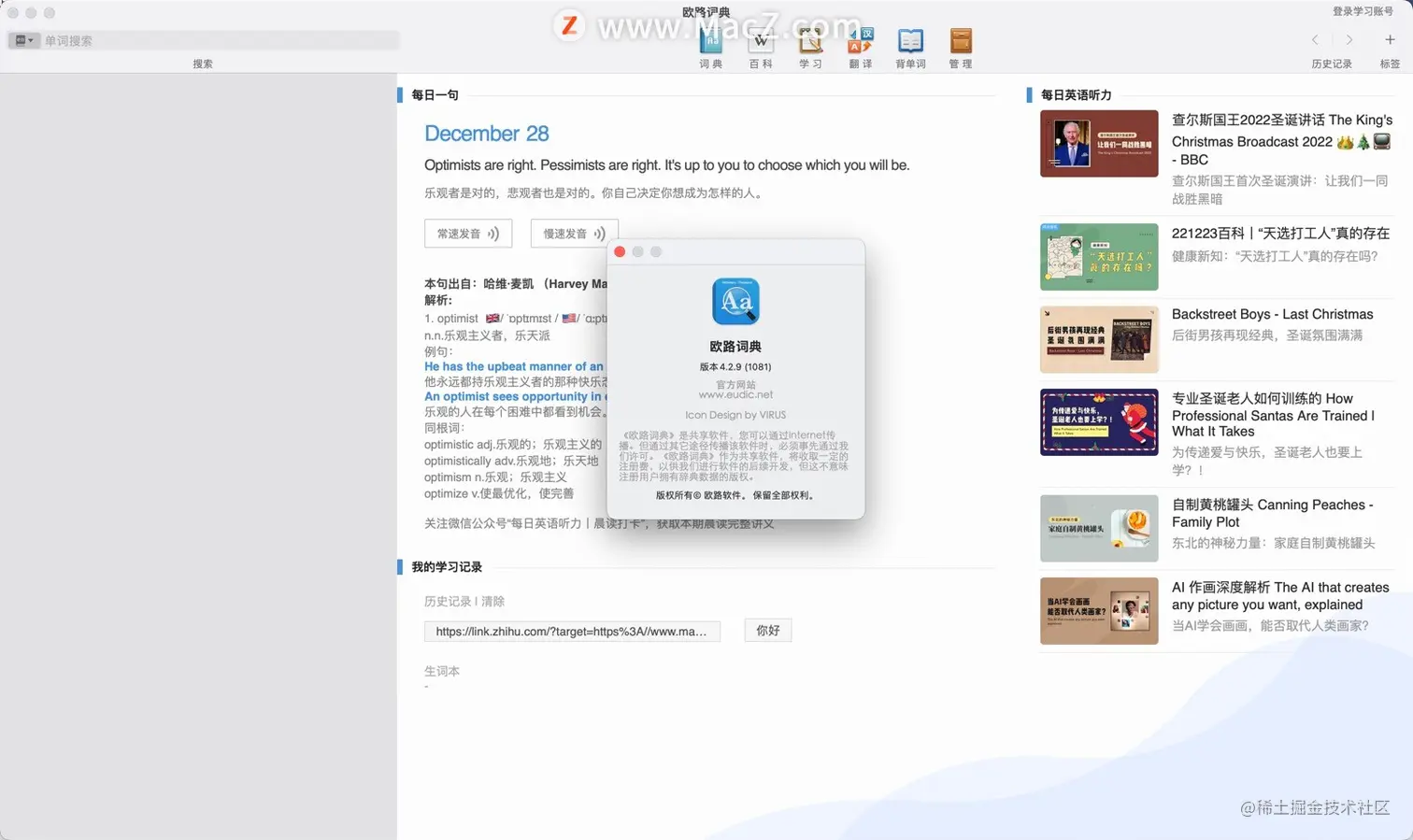The height and width of the screenshot is (840, 1413).
Task: Open King Charles Christmas Broadcast thumbnail
Action: point(1099,144)
